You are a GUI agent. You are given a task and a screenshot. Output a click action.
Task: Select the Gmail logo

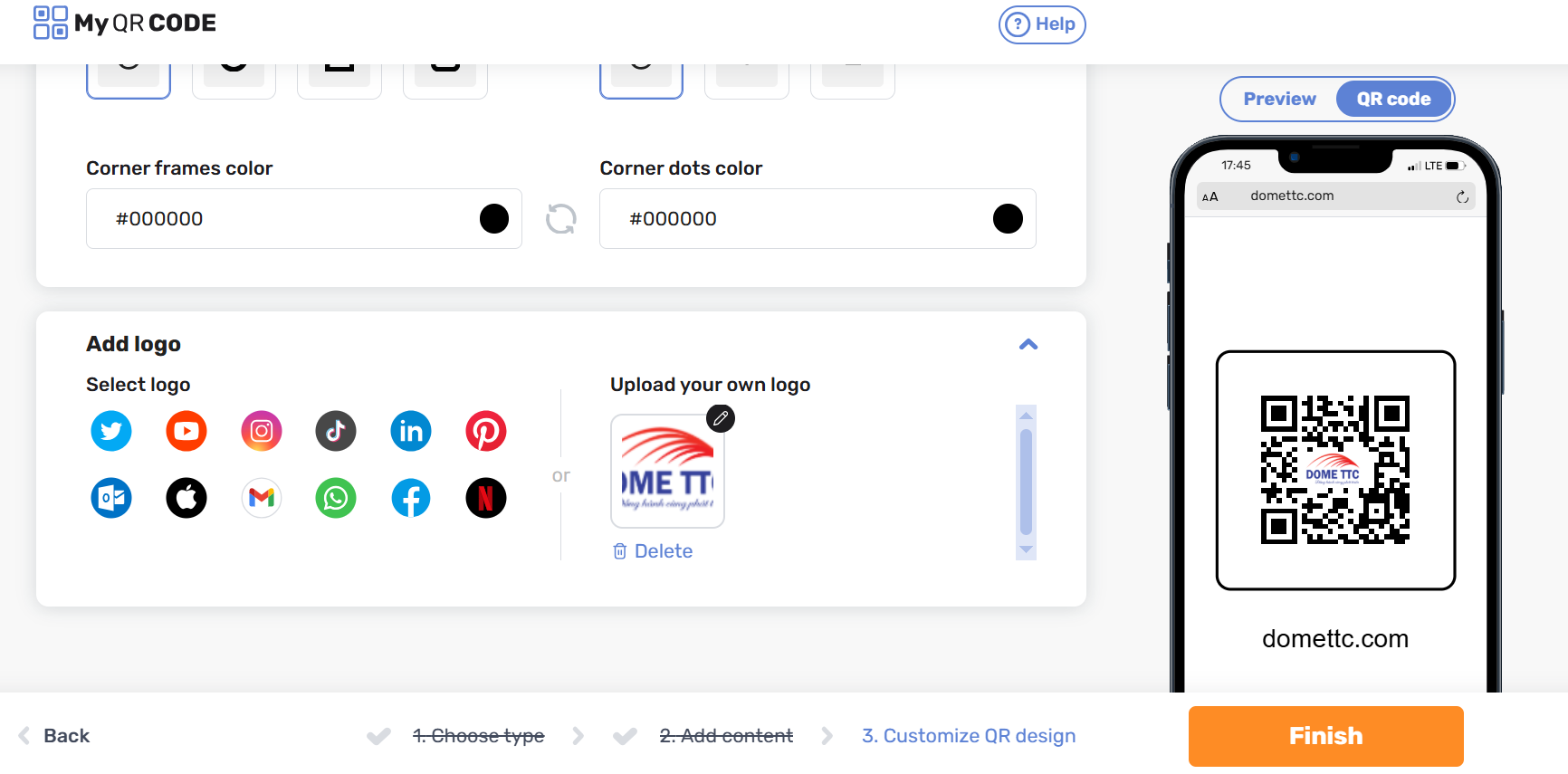click(x=262, y=498)
